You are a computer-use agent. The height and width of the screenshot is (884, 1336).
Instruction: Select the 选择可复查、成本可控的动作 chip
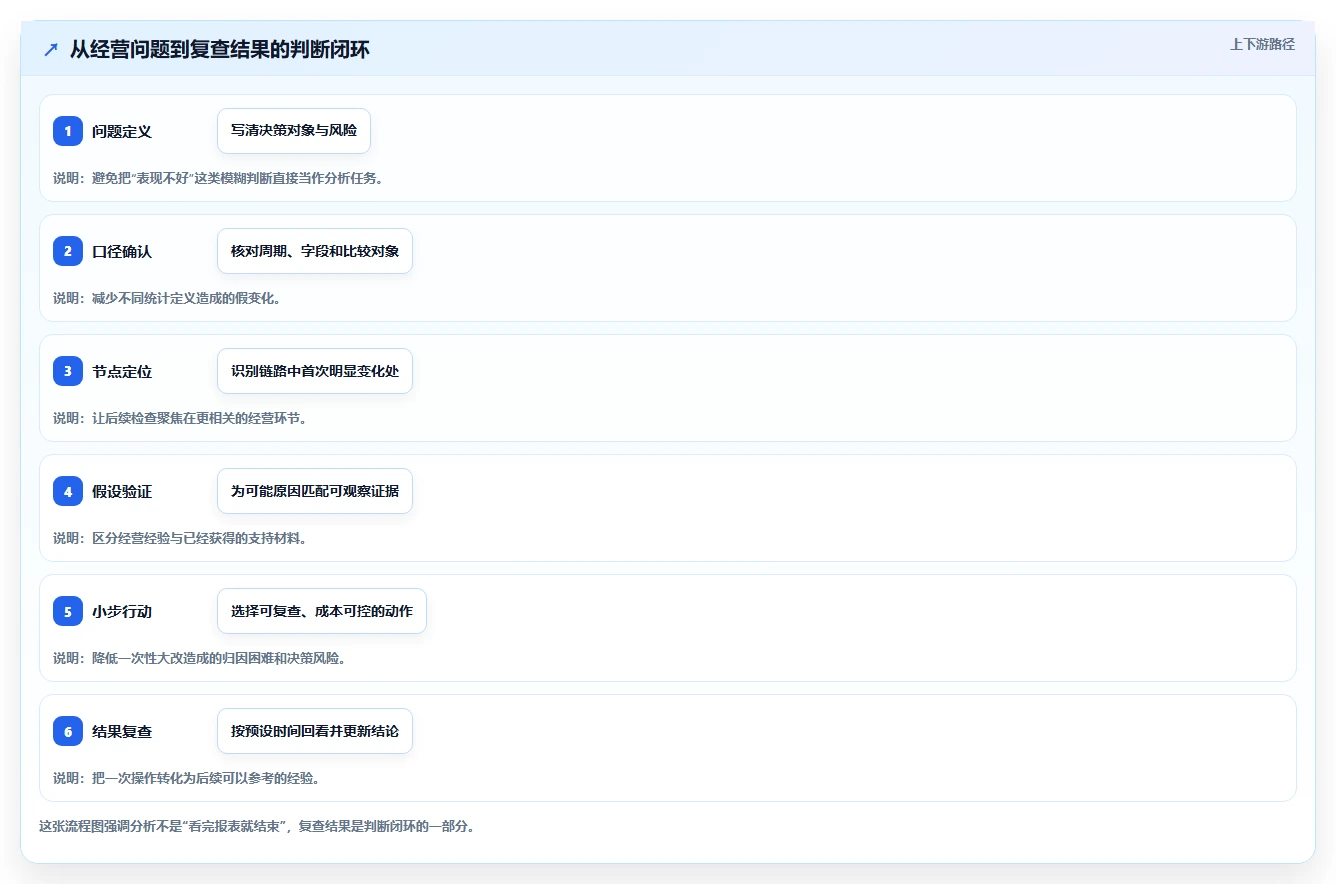[322, 611]
